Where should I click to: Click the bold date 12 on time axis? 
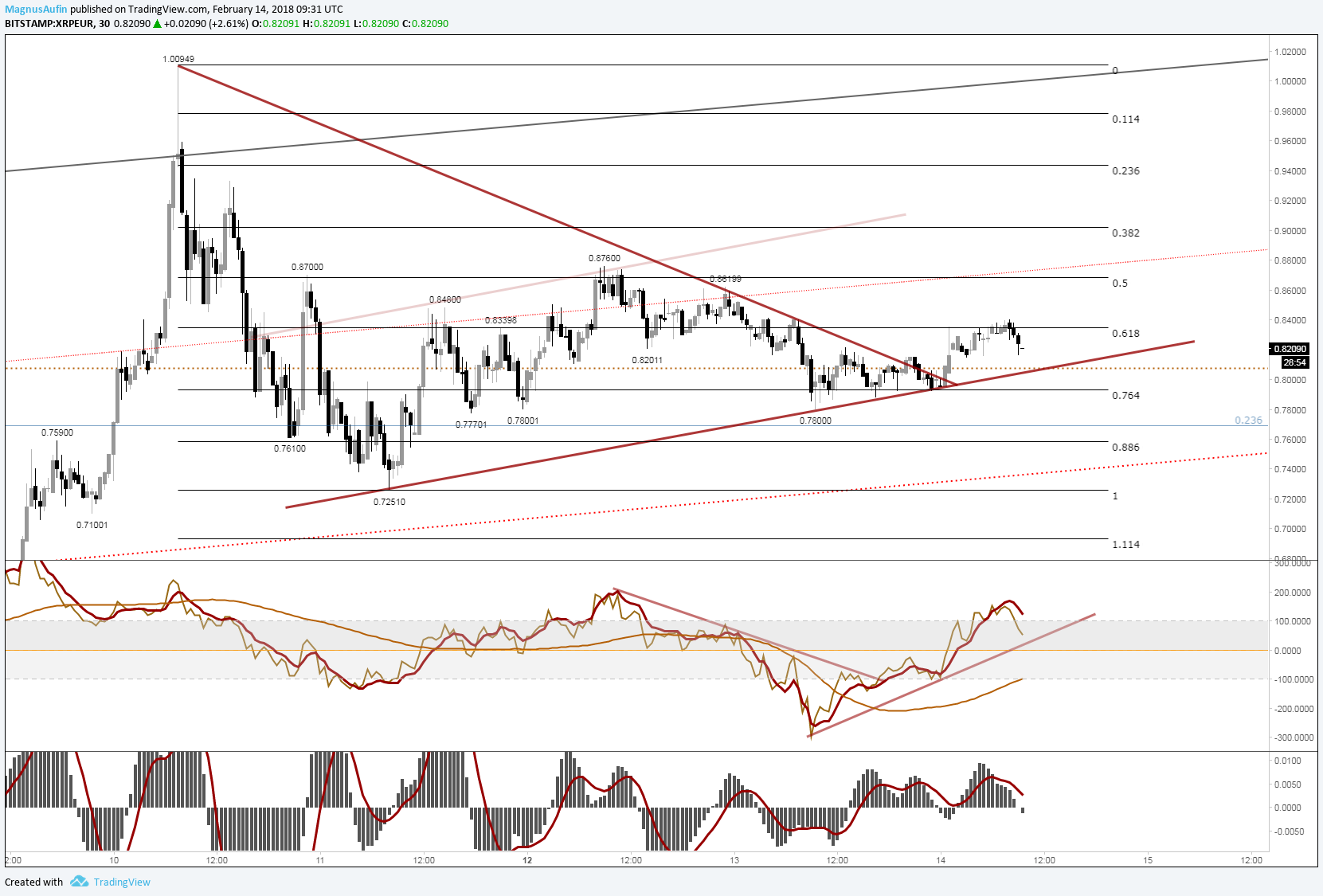coord(527,860)
